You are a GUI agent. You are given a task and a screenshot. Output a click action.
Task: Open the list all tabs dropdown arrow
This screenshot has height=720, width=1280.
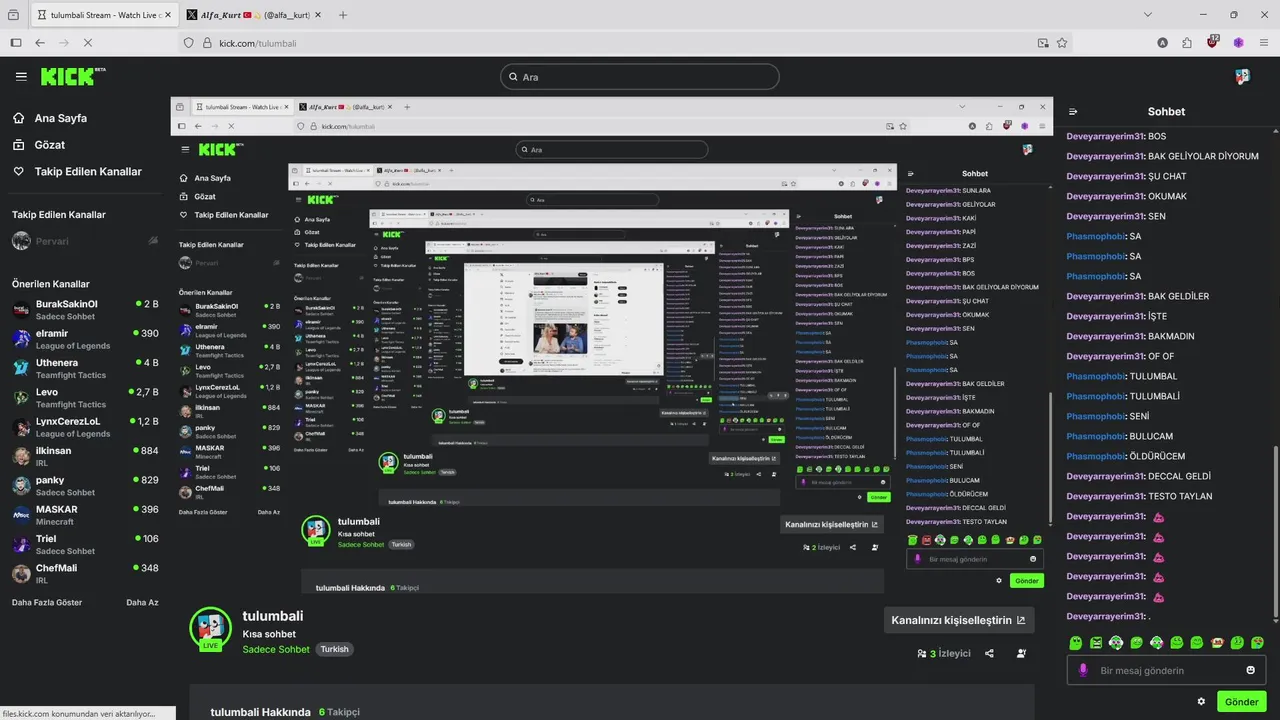coord(1148,15)
